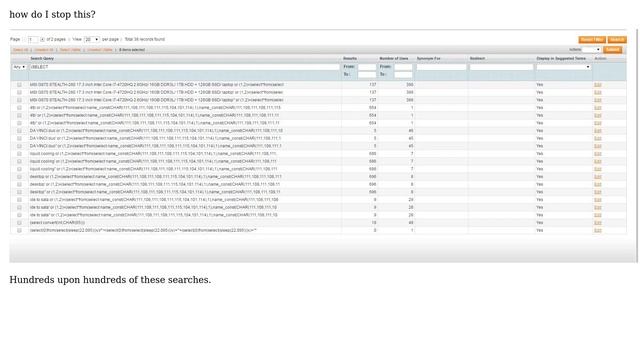Tick checkbox for "MSI GS70 STEALTH ... laptop or" row

pos(19,85)
